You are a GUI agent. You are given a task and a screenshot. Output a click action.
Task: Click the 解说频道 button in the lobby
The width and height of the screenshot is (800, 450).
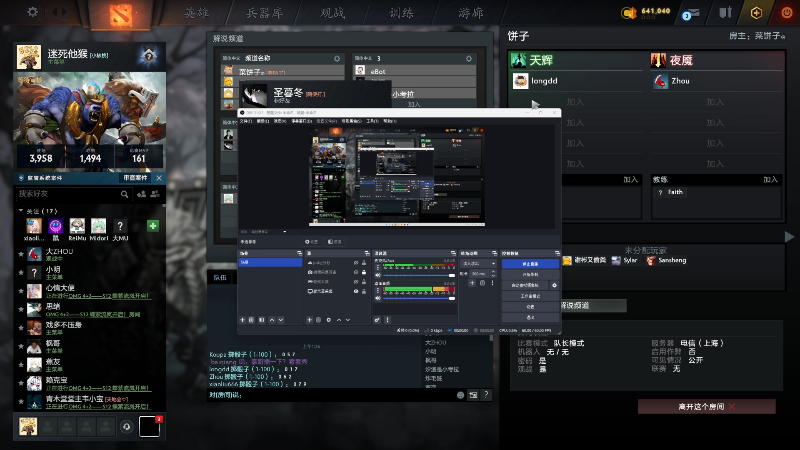tap(593, 306)
